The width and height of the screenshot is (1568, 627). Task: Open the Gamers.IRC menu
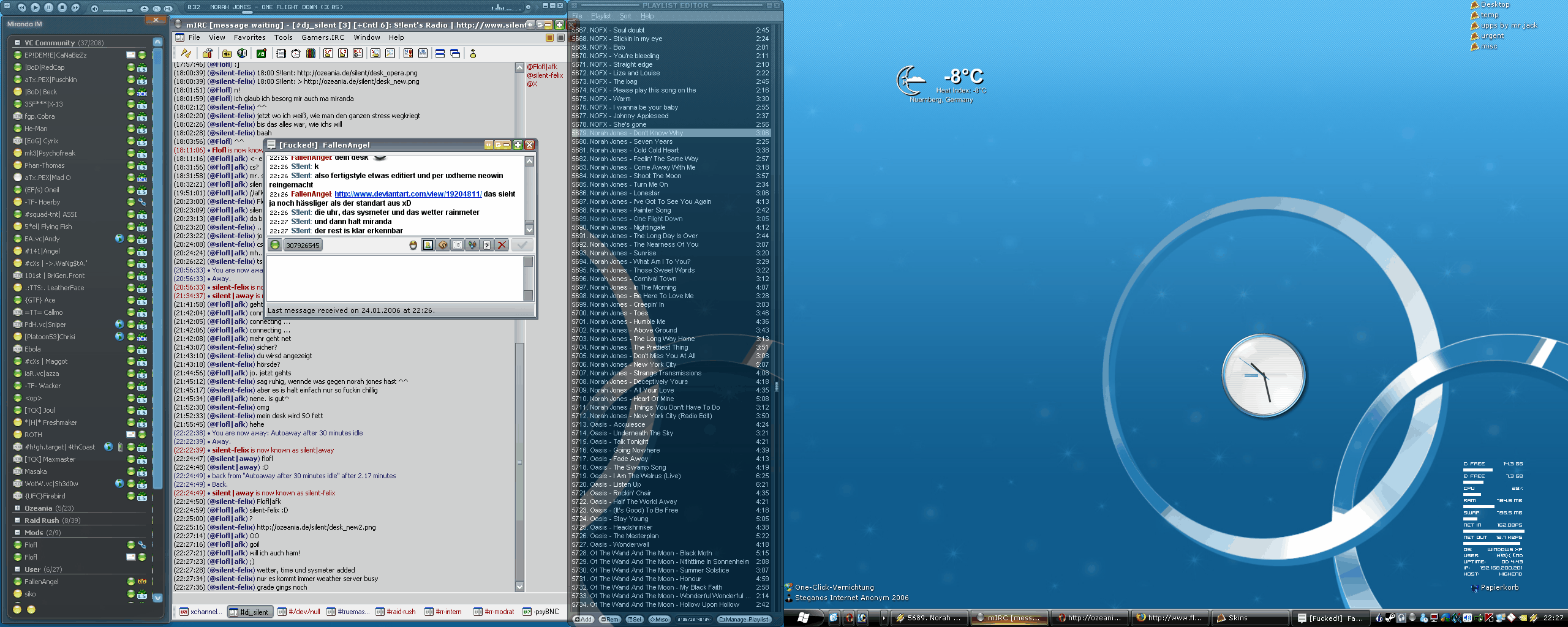coord(323,38)
